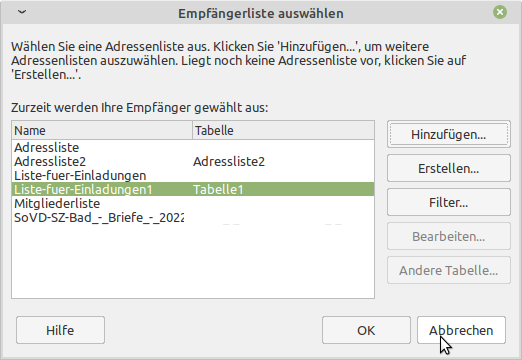Select the Adressliste2 row
Viewport: 522px width, 360px height.
pyautogui.click(x=193, y=161)
